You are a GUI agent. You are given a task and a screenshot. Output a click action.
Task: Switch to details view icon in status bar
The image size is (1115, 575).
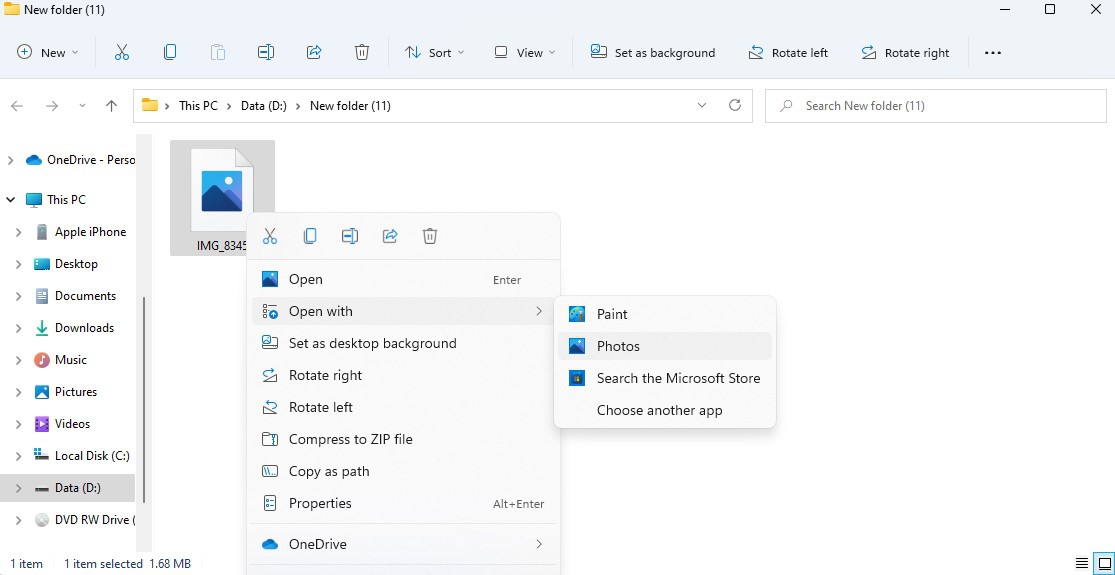(x=1081, y=563)
